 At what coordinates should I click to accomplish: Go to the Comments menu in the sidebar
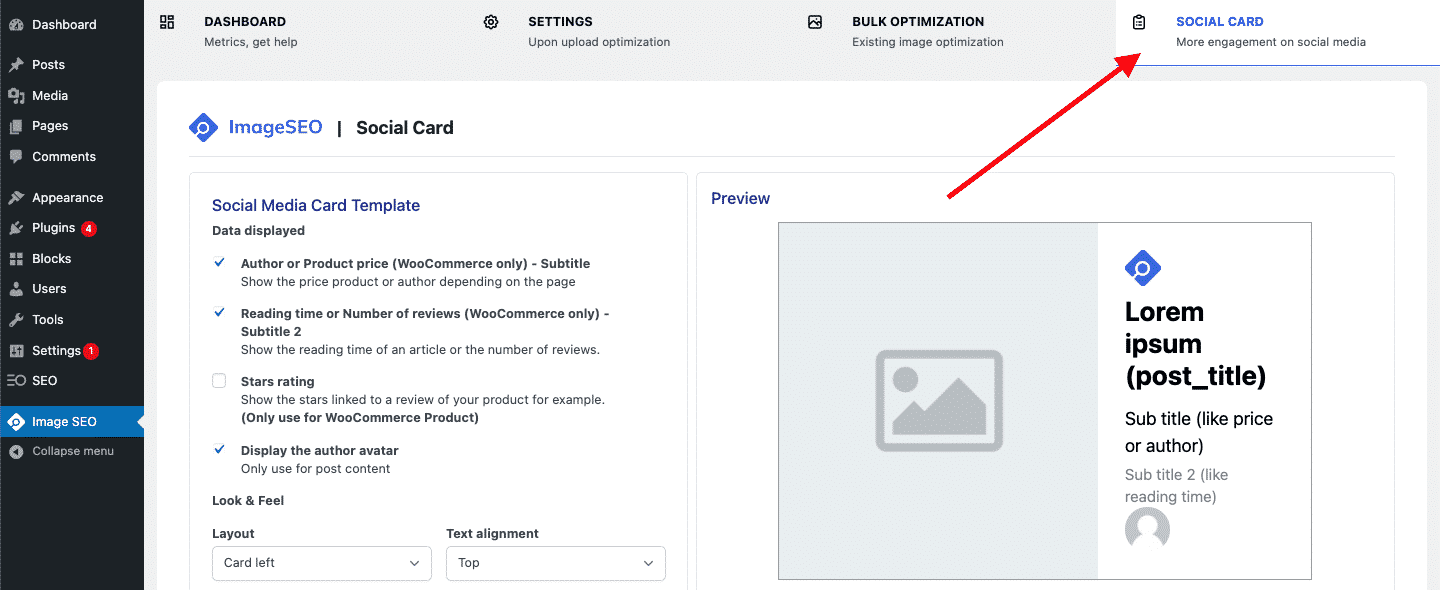click(62, 156)
